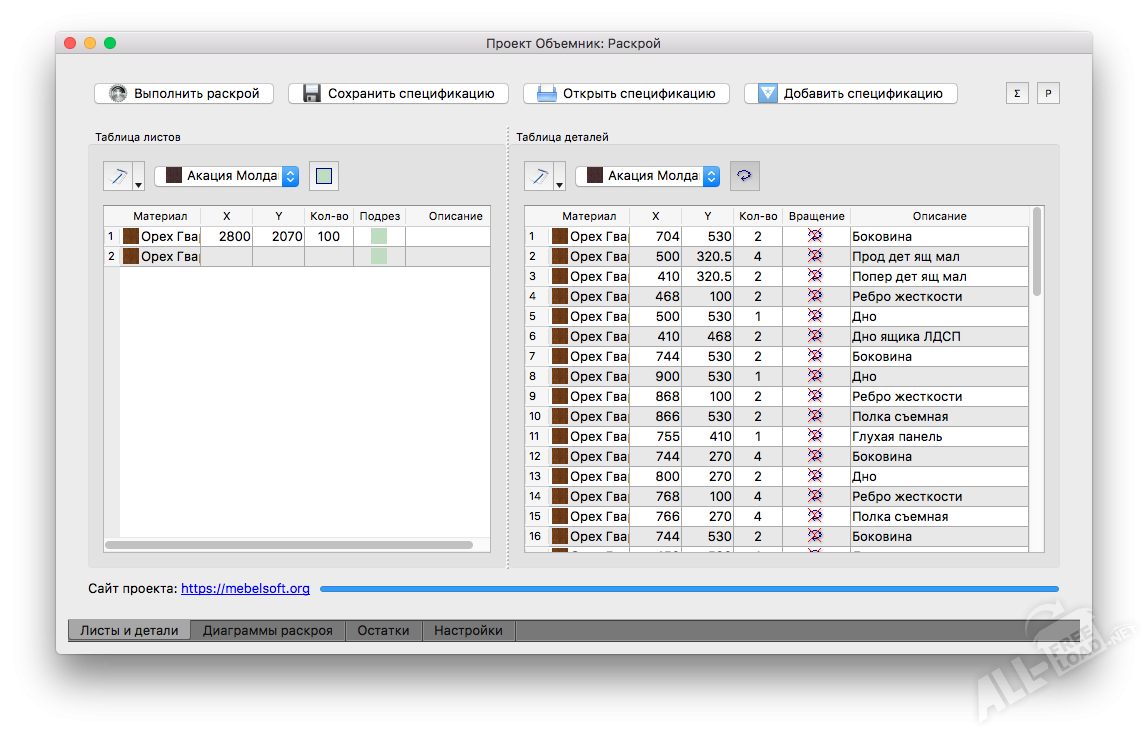Screen dimensions: 1148x734
Task: Open the Акация Молда dropdown in sheets table
Action: pos(226,176)
